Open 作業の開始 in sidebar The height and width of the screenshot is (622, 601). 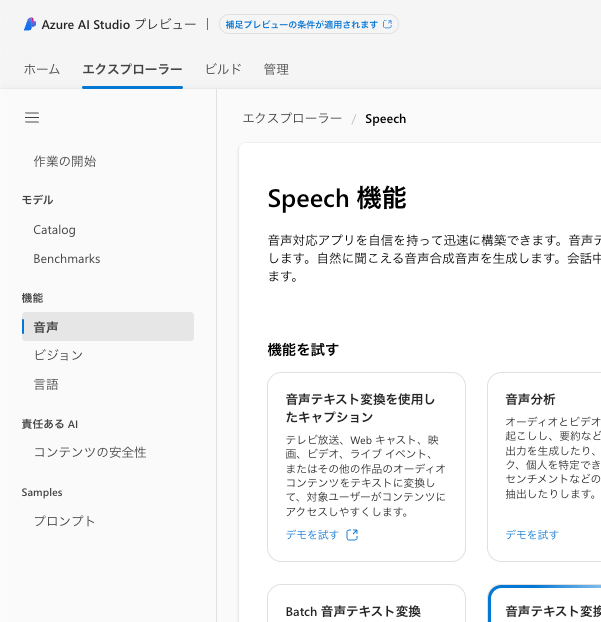(65, 161)
